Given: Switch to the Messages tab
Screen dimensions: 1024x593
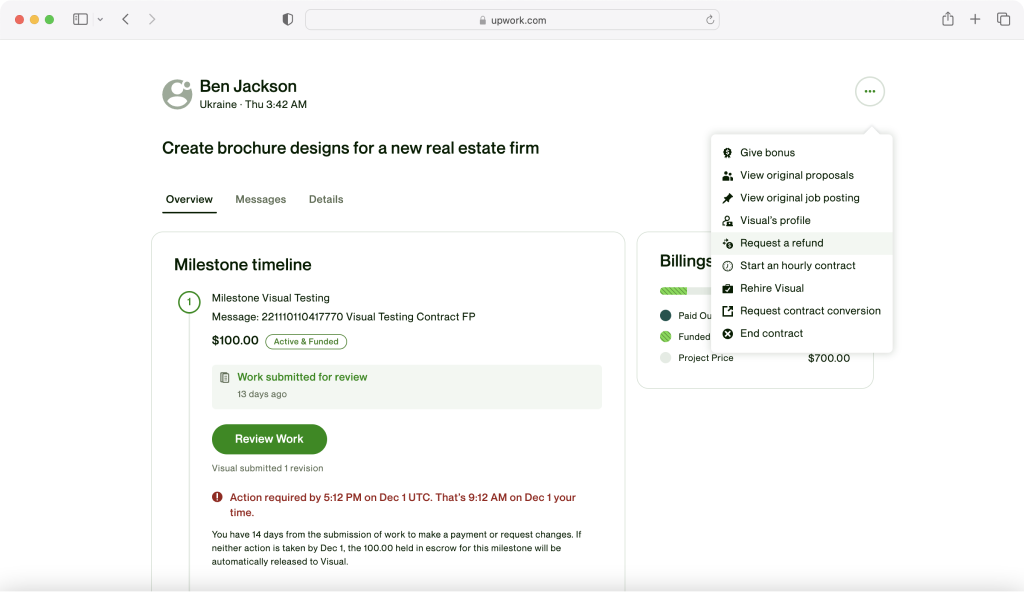Looking at the screenshot, I should click(260, 200).
